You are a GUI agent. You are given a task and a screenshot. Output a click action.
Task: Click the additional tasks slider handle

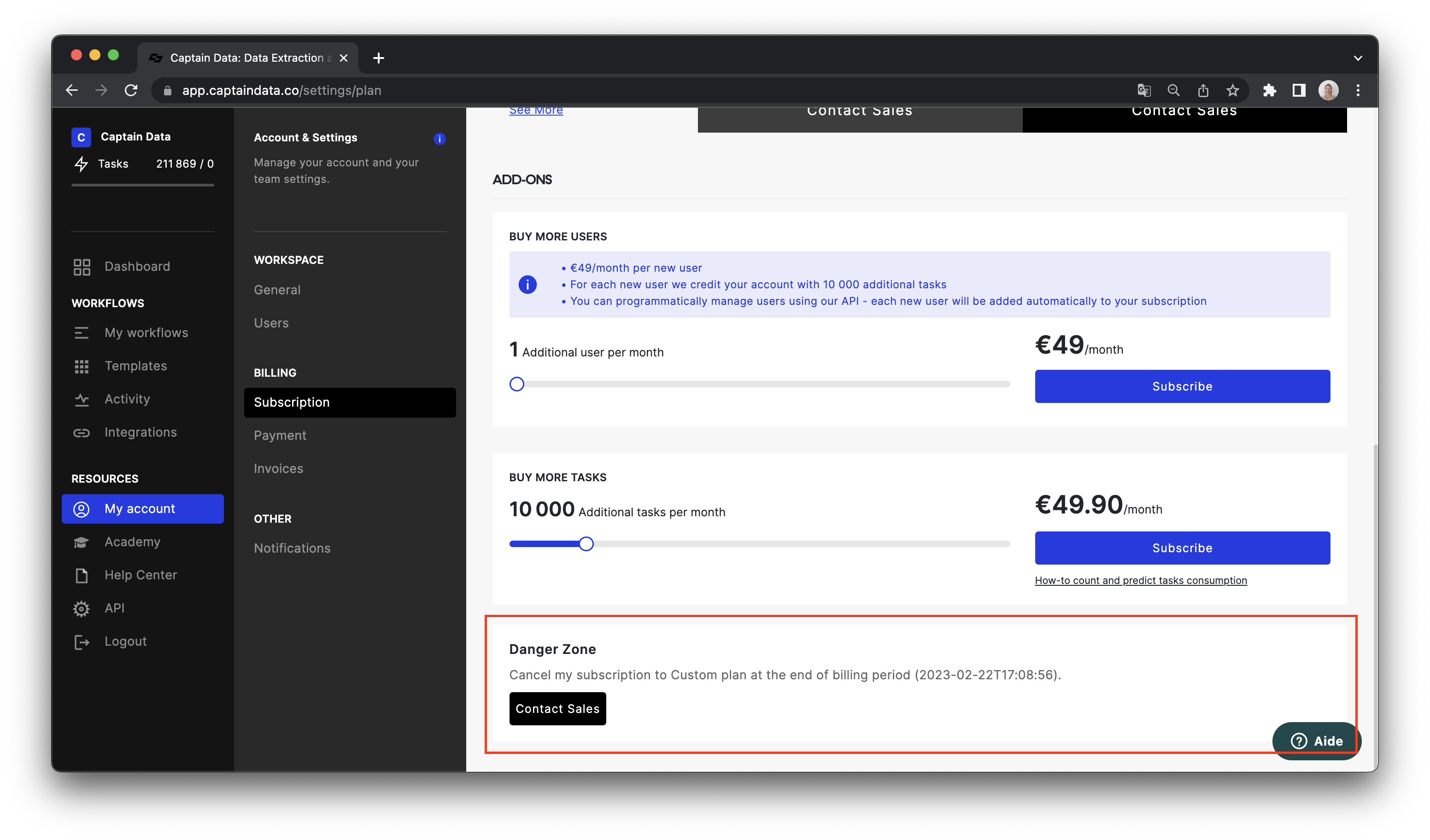tap(586, 544)
